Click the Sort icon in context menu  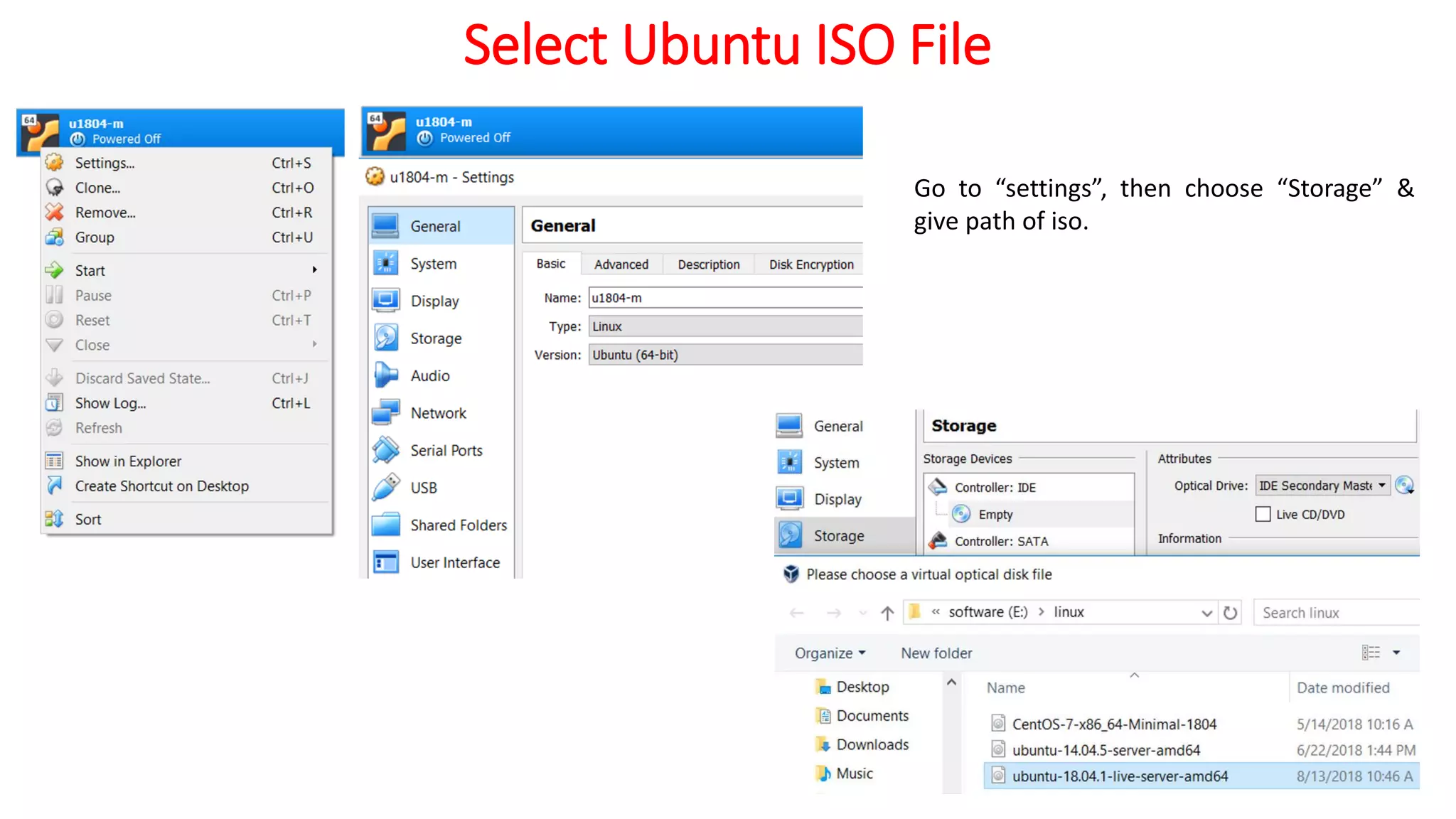pyautogui.click(x=55, y=519)
